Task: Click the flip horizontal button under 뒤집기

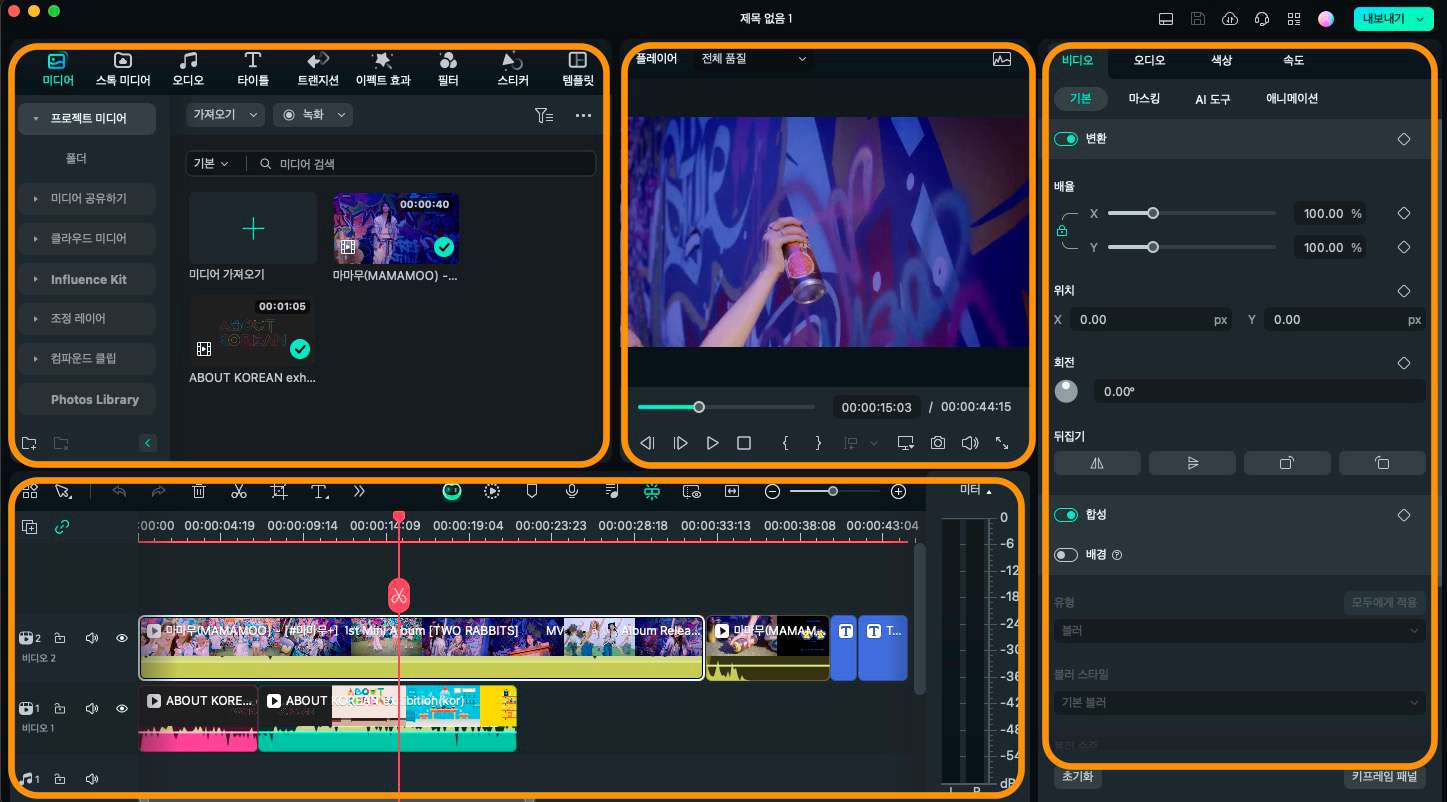Action: tap(1097, 463)
